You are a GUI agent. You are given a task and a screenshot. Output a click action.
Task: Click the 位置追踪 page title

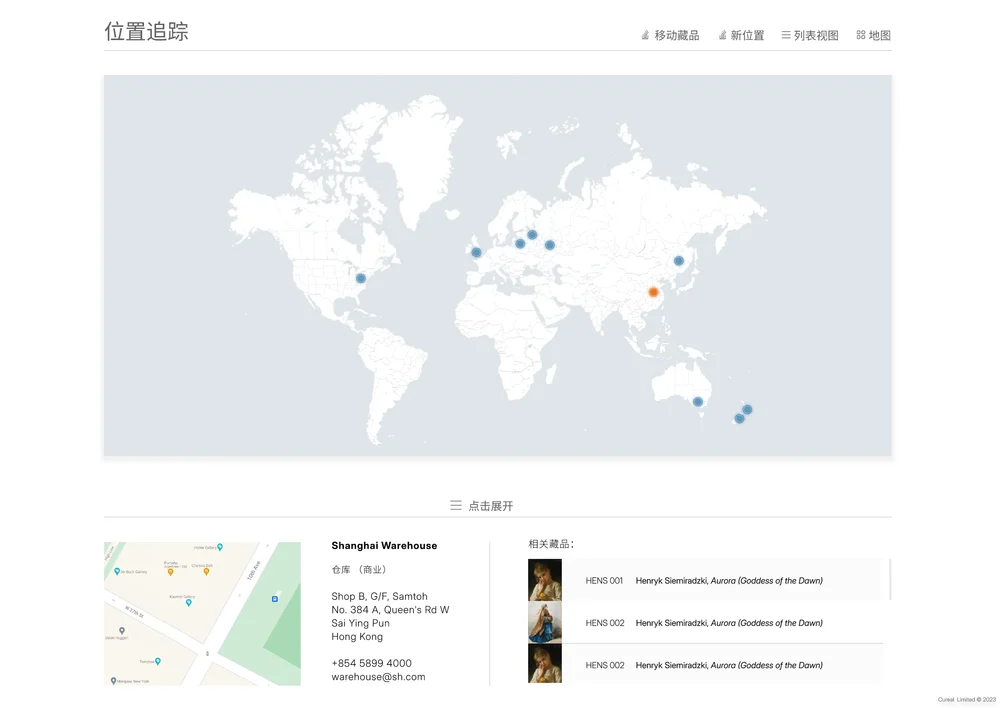click(147, 31)
